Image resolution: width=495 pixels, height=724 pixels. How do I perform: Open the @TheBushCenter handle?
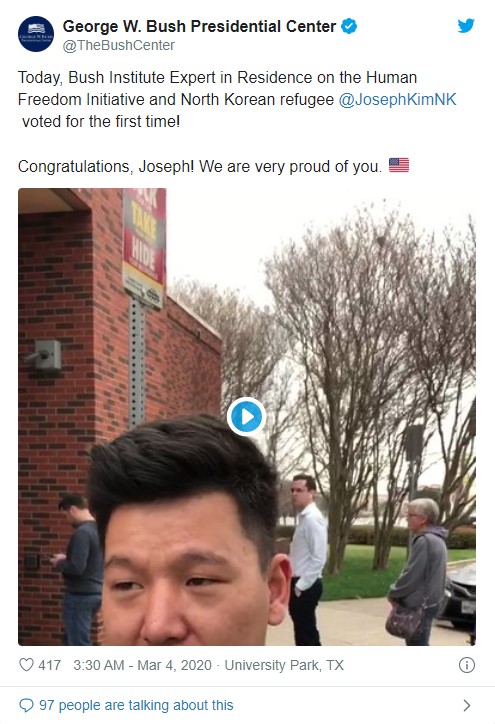click(119, 45)
